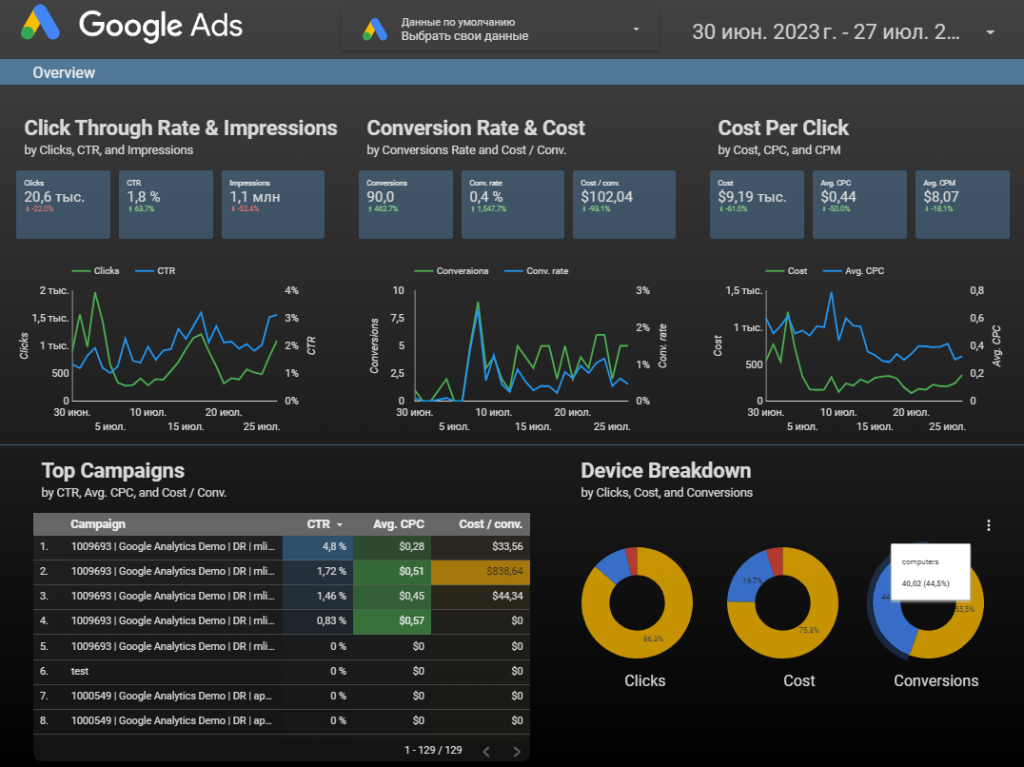The height and width of the screenshot is (767, 1024).
Task: Sort table by CTR column header
Action: tap(318, 524)
